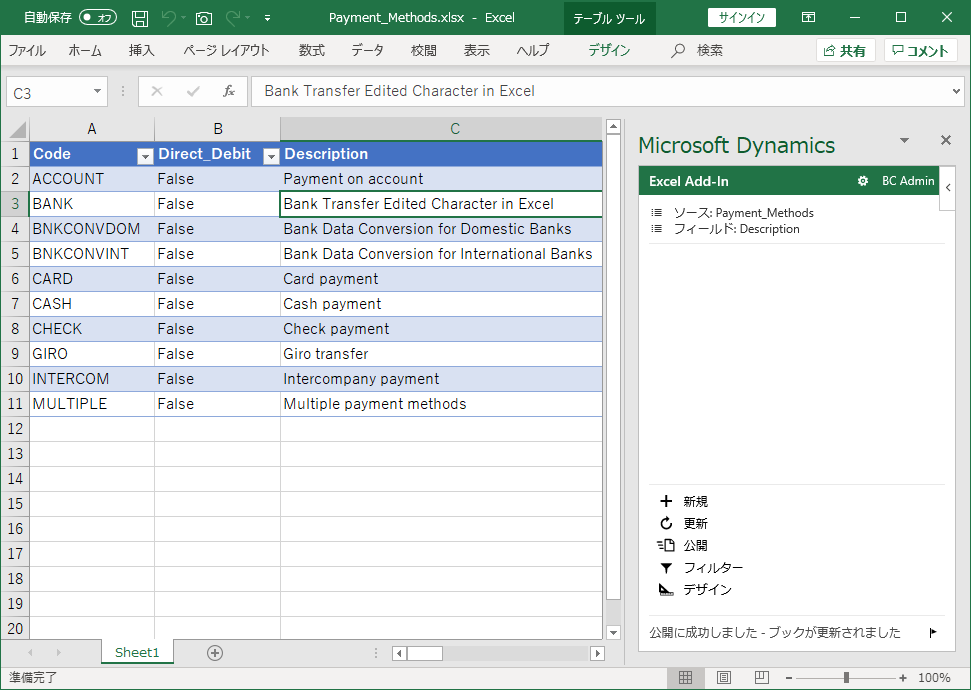Click the vertical scrollbar down arrow
971x690 pixels.
(x=613, y=632)
